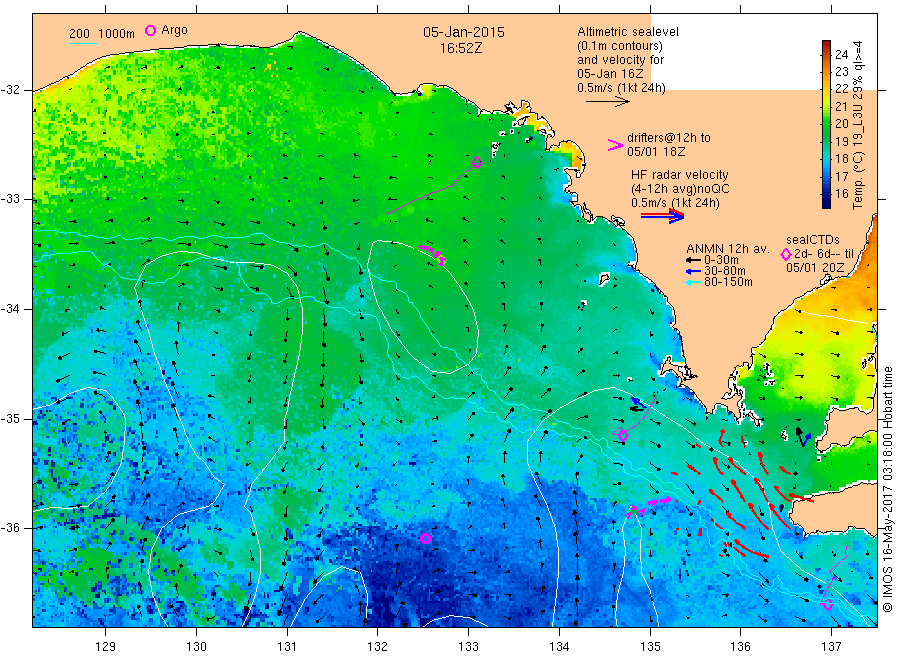The image size is (900, 660).
Task: Click the cyan 80-150m ANMN arrow
Action: 695,282
